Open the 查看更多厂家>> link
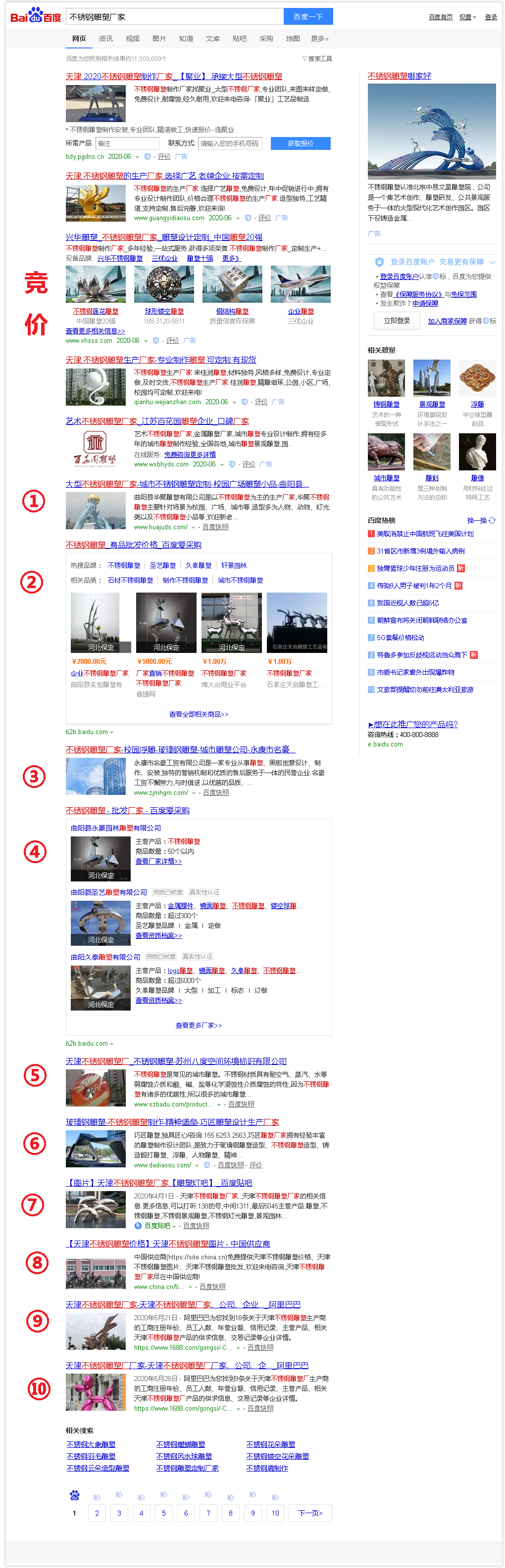 tap(199, 1026)
